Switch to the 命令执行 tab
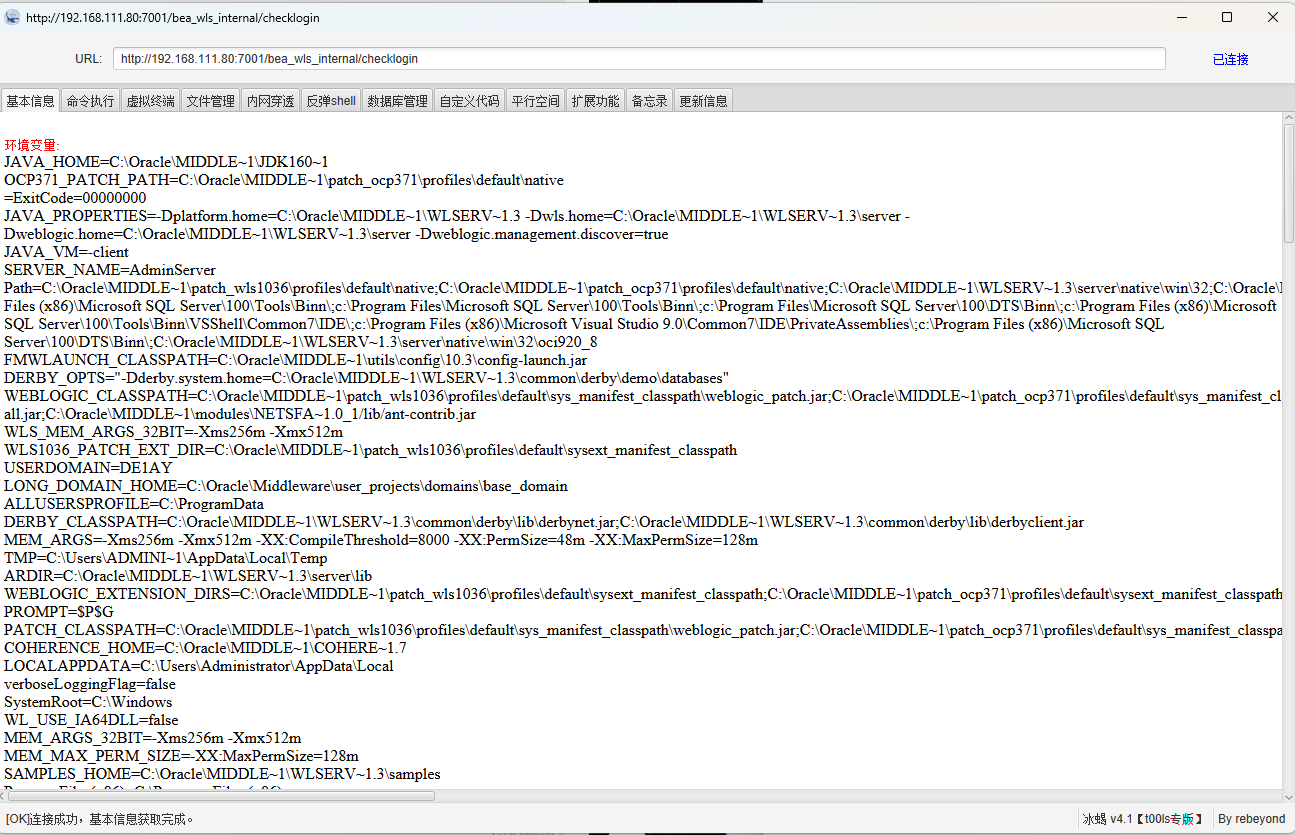Viewport: 1295px width, 835px height. point(90,101)
